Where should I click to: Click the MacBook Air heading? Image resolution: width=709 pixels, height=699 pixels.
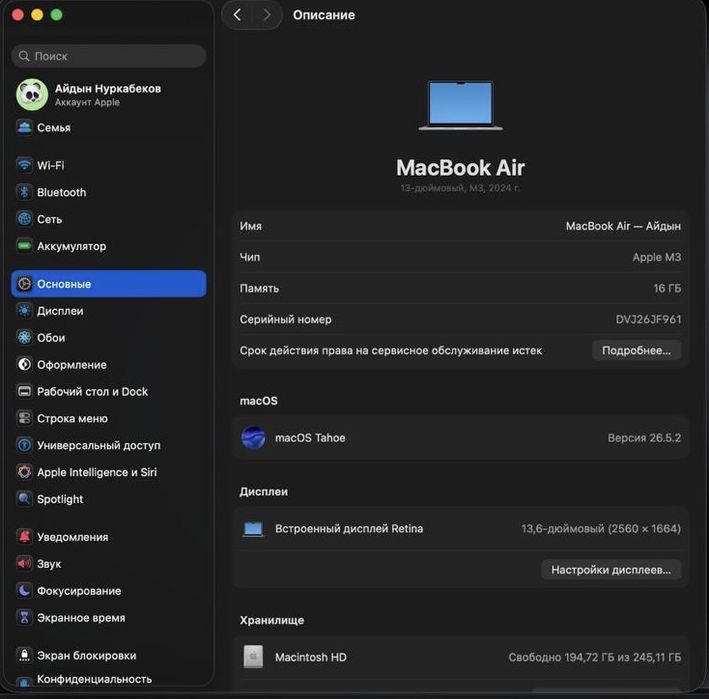(460, 168)
